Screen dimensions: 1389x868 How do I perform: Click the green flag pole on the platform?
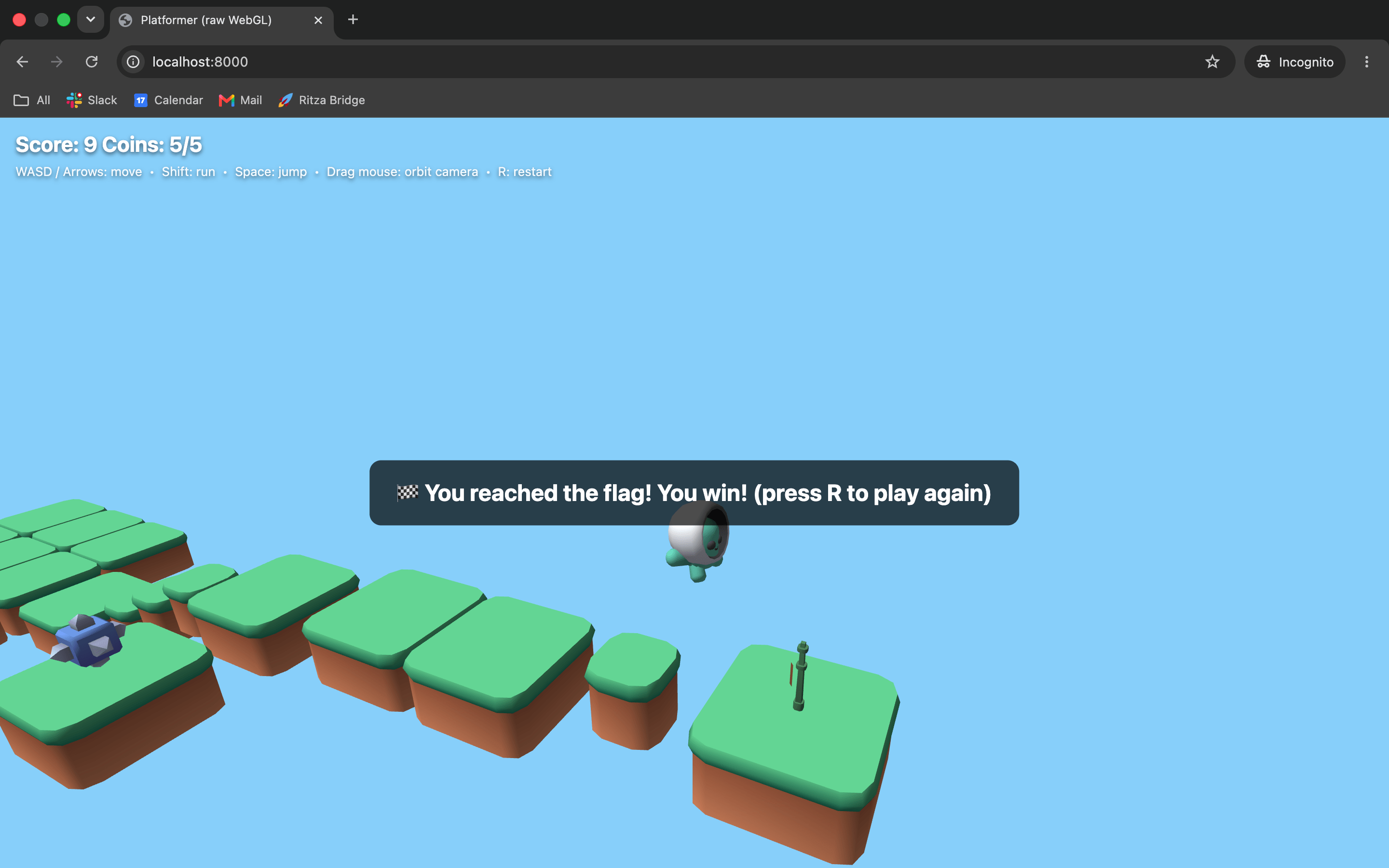coord(800,676)
